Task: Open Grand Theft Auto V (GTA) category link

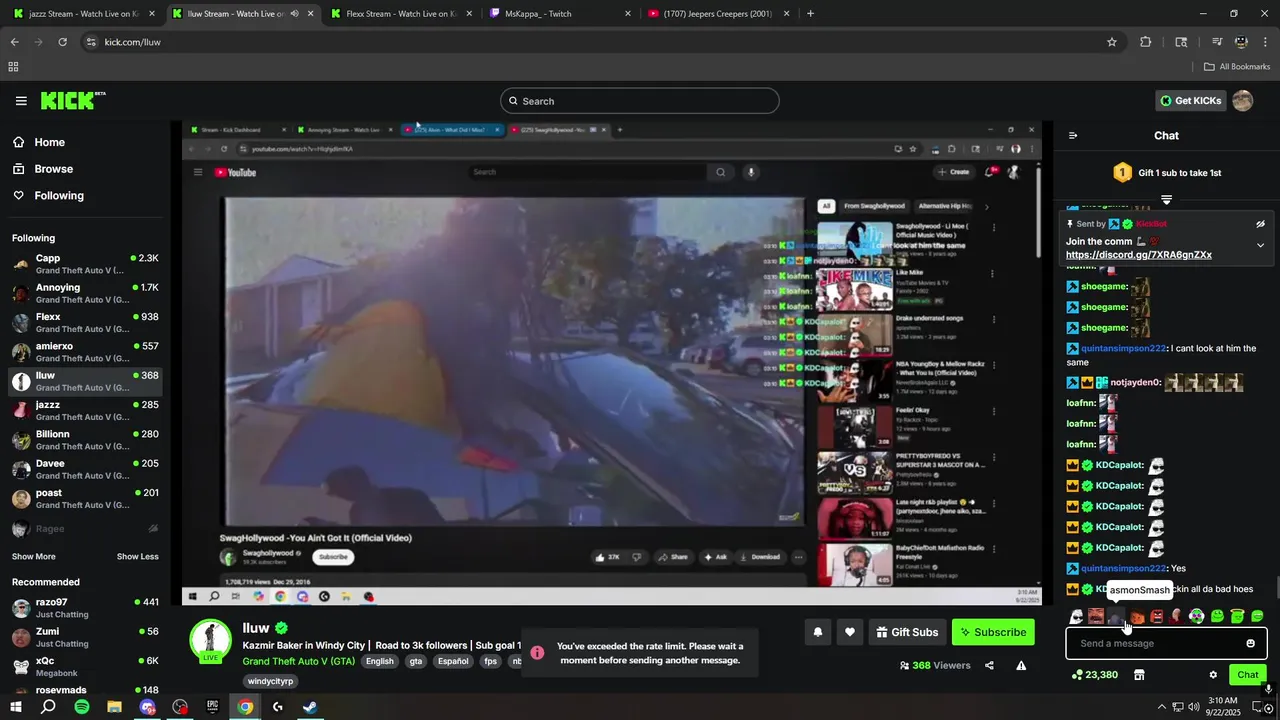Action: pyautogui.click(x=298, y=661)
